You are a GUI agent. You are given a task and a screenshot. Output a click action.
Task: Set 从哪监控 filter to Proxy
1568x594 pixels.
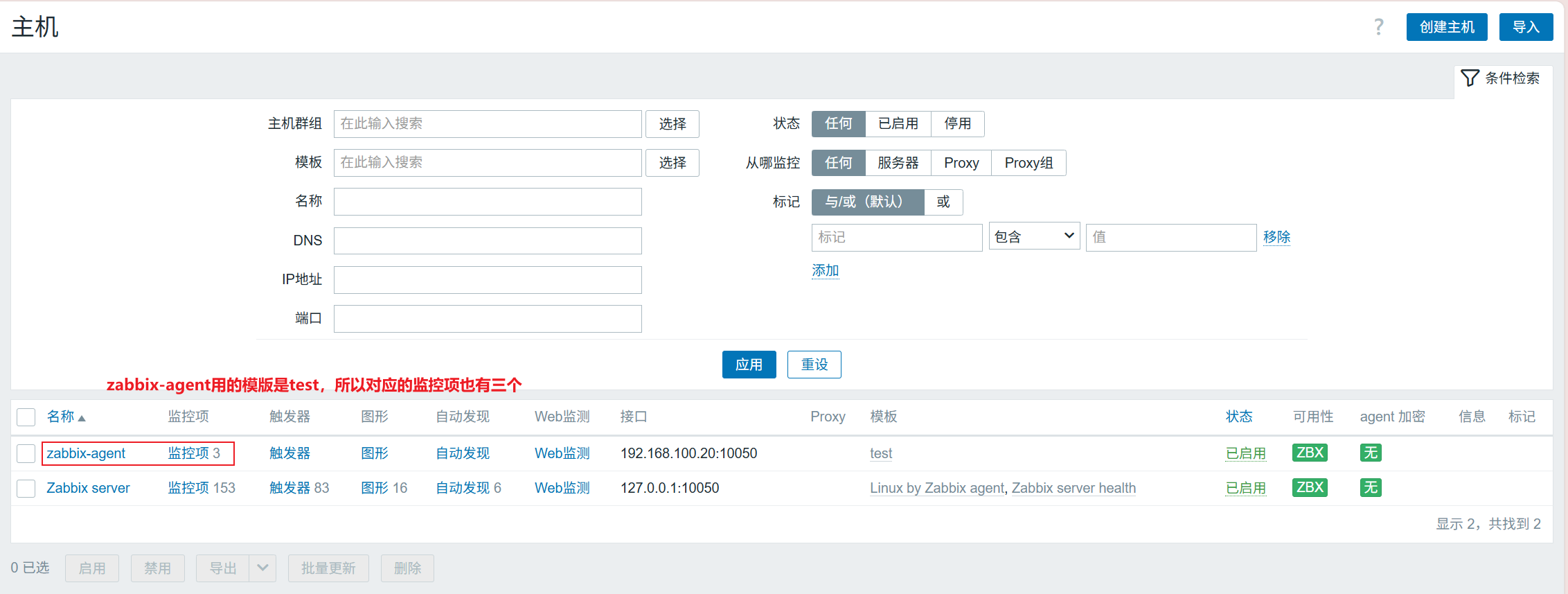tap(961, 163)
